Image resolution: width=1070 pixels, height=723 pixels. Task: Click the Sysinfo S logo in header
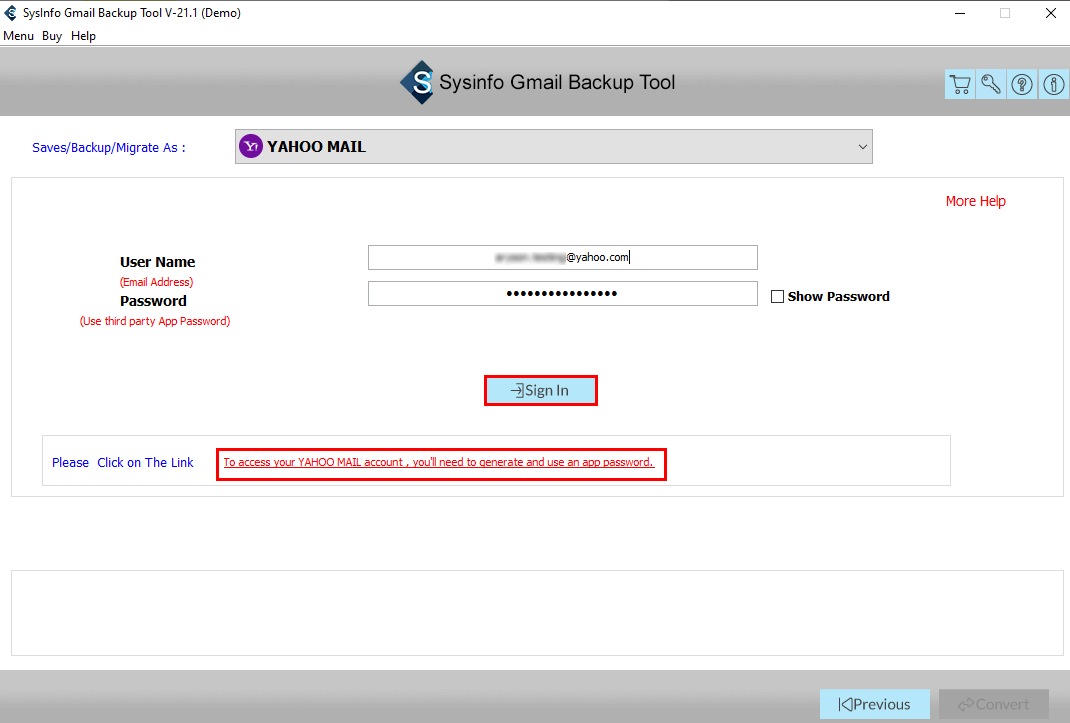(417, 83)
